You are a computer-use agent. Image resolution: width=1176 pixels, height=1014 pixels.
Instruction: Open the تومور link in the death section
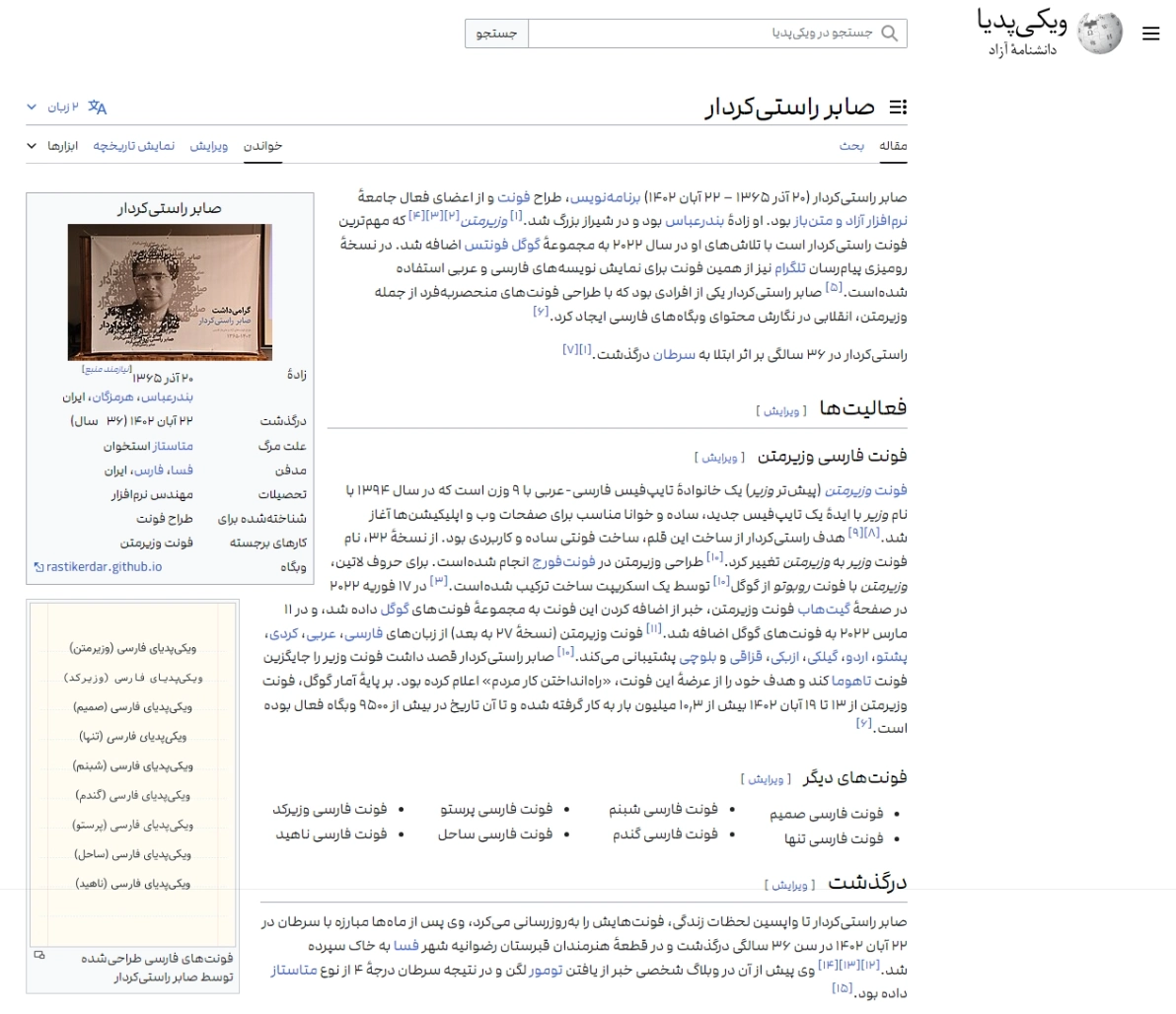click(546, 971)
